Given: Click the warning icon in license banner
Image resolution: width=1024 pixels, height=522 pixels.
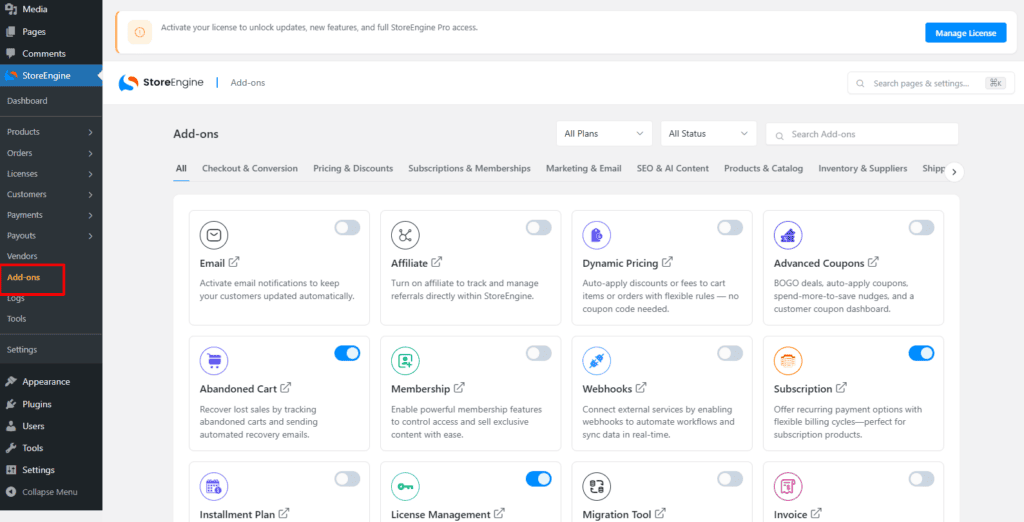Looking at the screenshot, I should (x=140, y=32).
